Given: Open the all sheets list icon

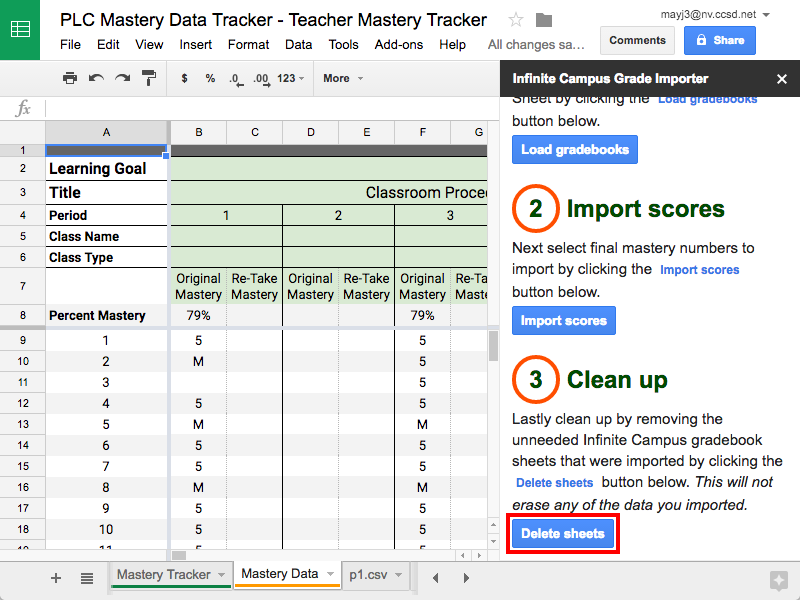Looking at the screenshot, I should [87, 578].
